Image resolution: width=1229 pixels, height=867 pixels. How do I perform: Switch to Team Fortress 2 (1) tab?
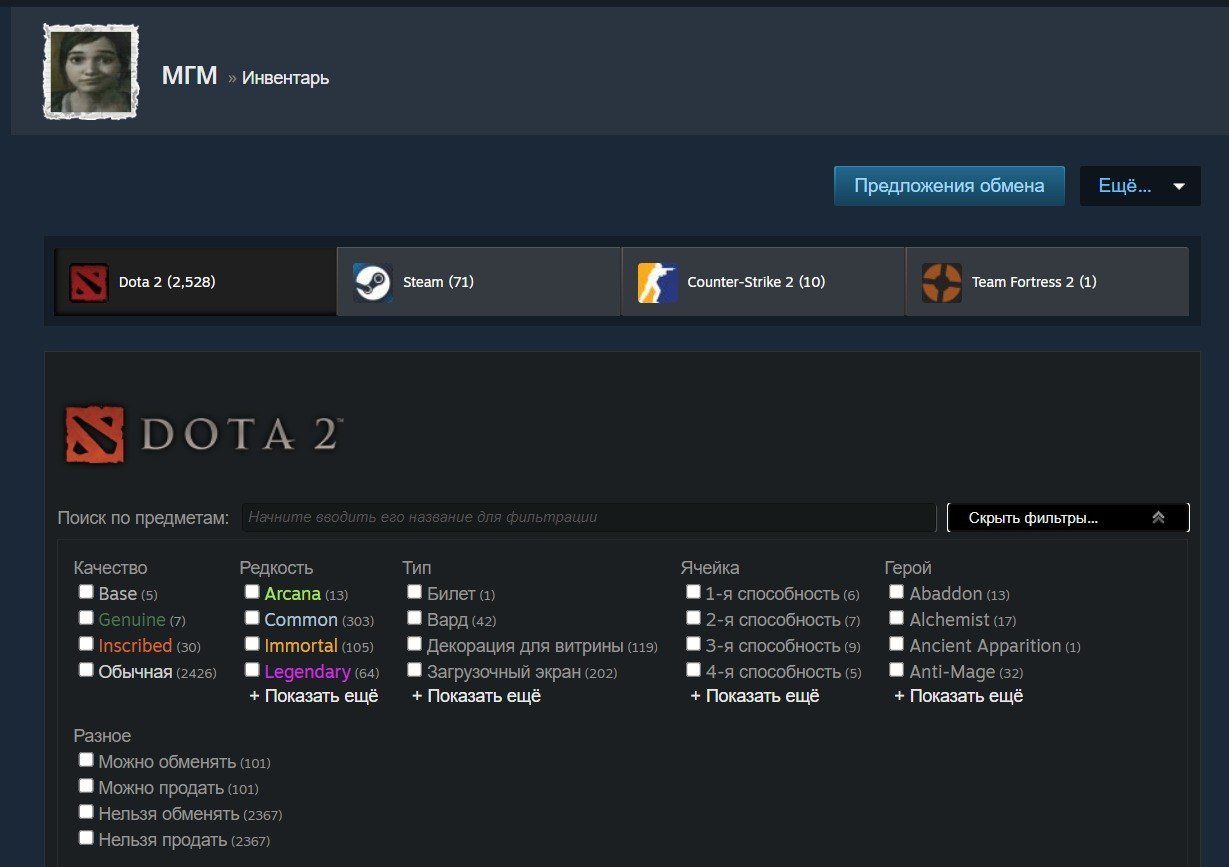pyautogui.click(x=1047, y=282)
